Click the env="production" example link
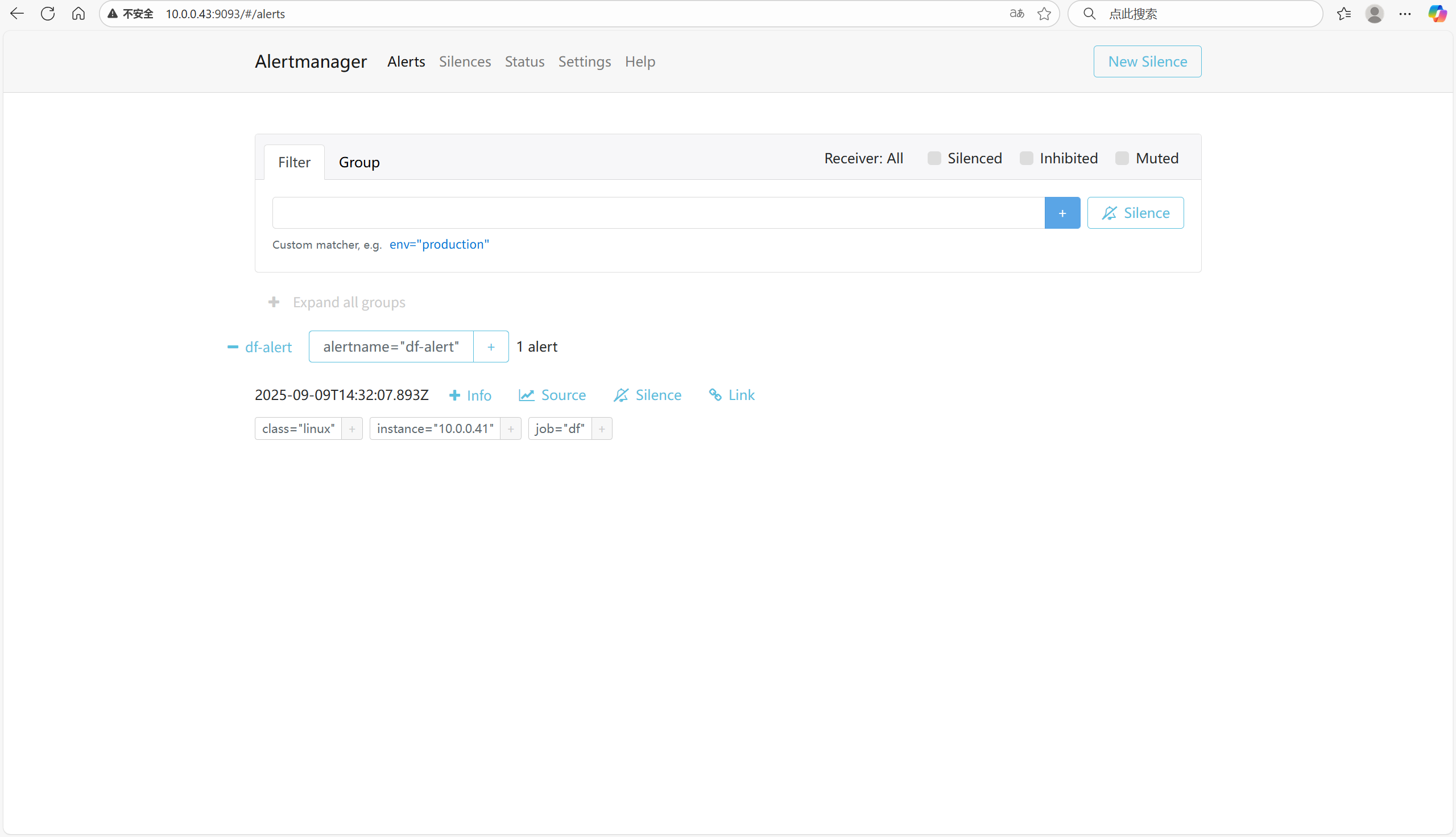This screenshot has height=837, width=1456. click(x=439, y=244)
